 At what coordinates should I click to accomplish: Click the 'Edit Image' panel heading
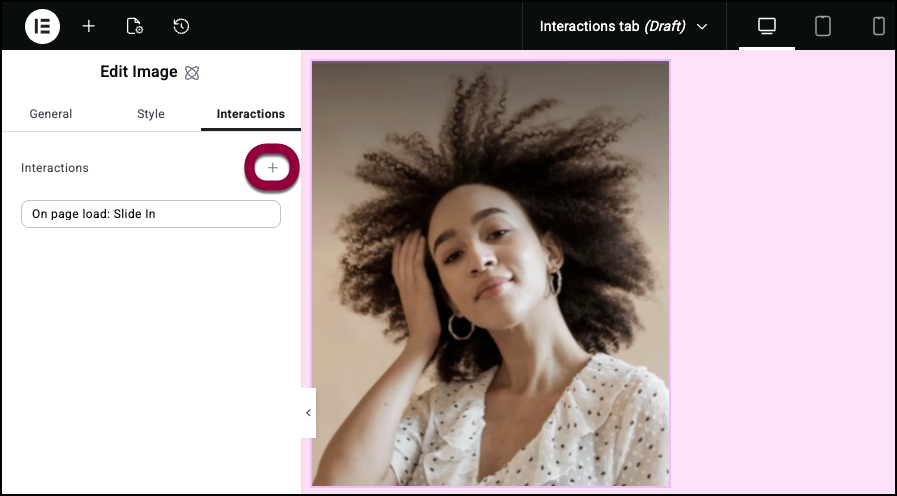pos(138,72)
